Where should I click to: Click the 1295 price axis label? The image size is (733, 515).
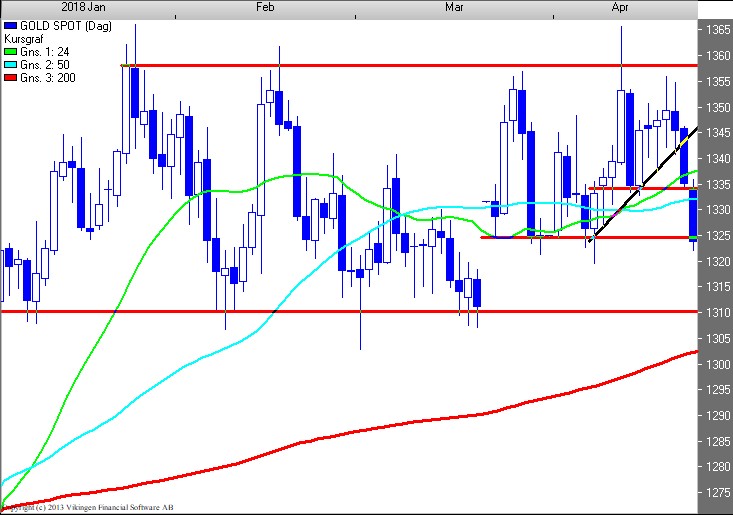click(x=718, y=390)
